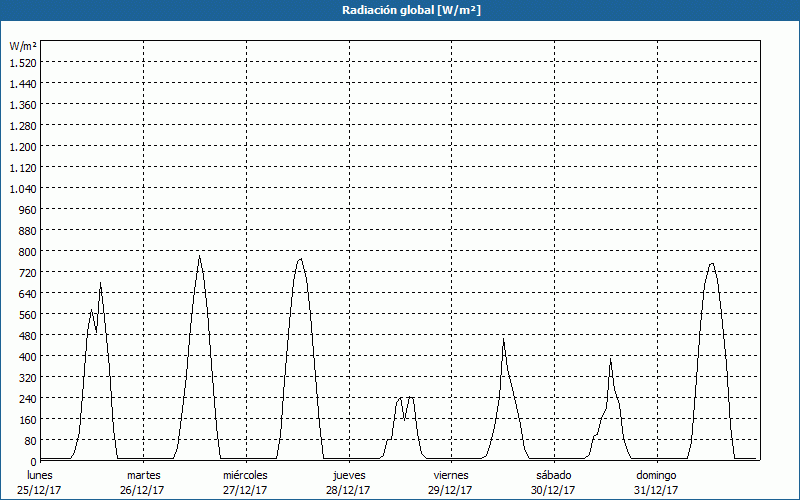Image resolution: width=800 pixels, height=500 pixels.
Task: Select the martes 26/12/17 date label
Action: click(x=143, y=482)
